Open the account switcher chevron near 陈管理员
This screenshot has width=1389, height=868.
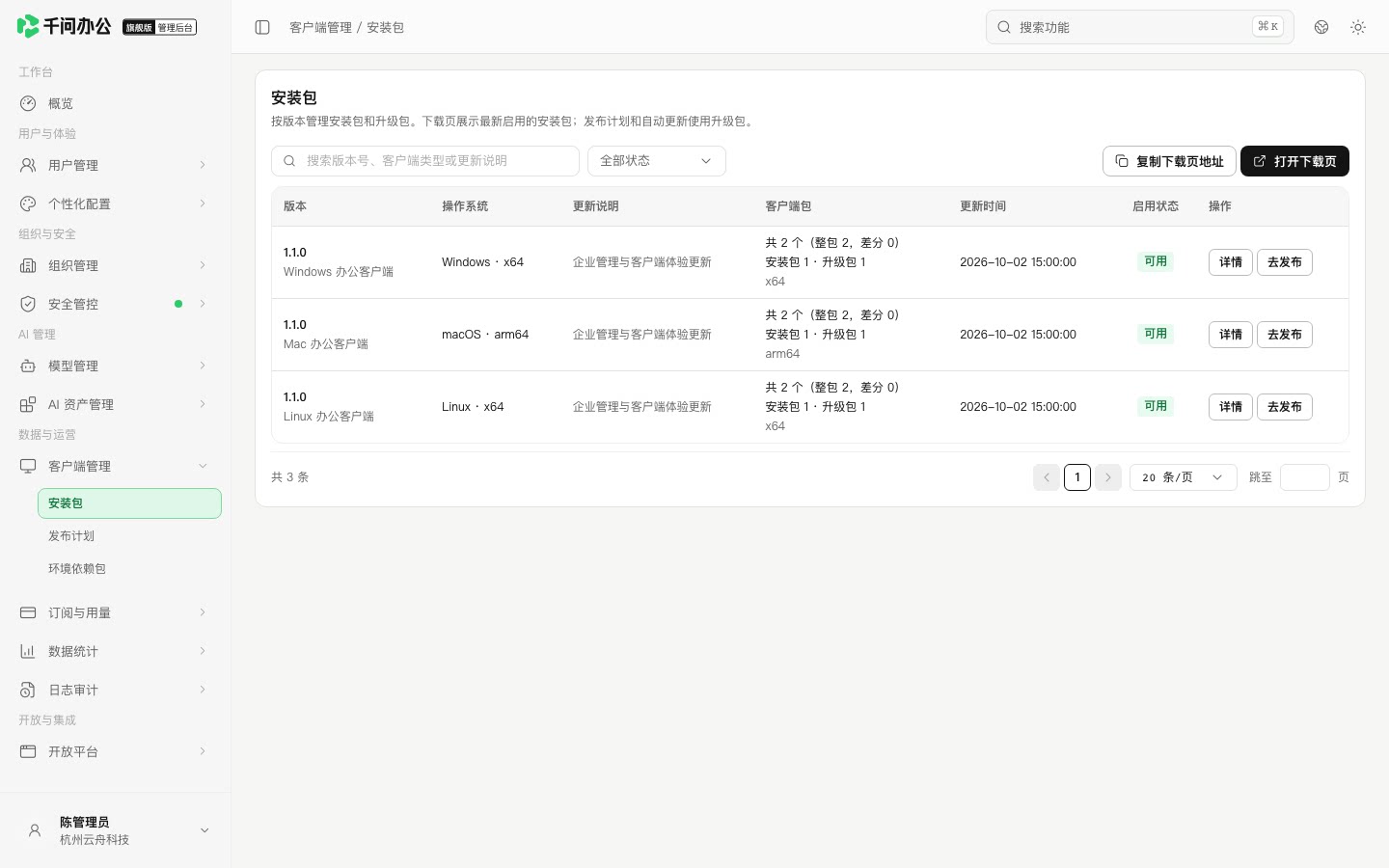pyautogui.click(x=204, y=830)
